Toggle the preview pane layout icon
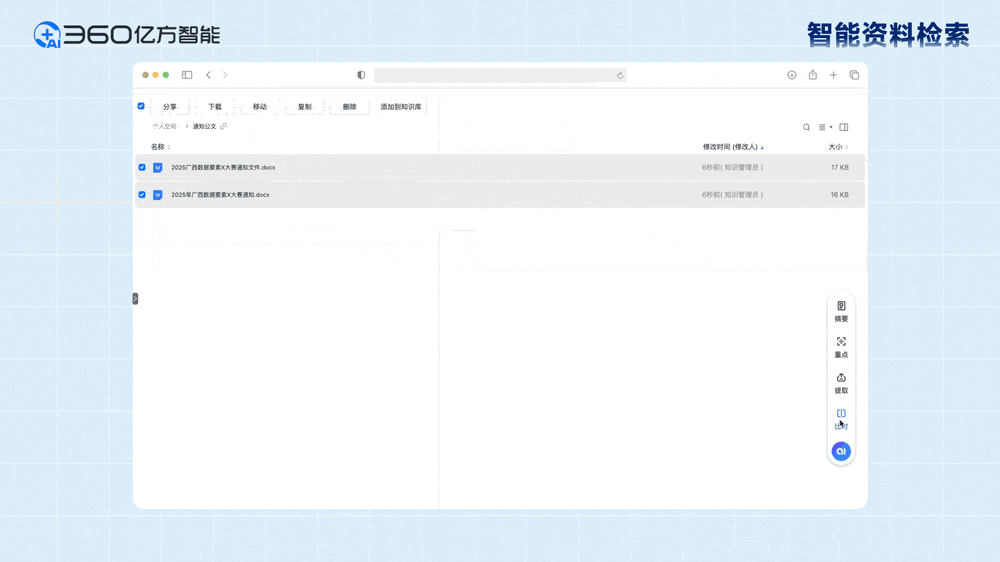Viewport: 1000px width, 562px height. [x=844, y=128]
